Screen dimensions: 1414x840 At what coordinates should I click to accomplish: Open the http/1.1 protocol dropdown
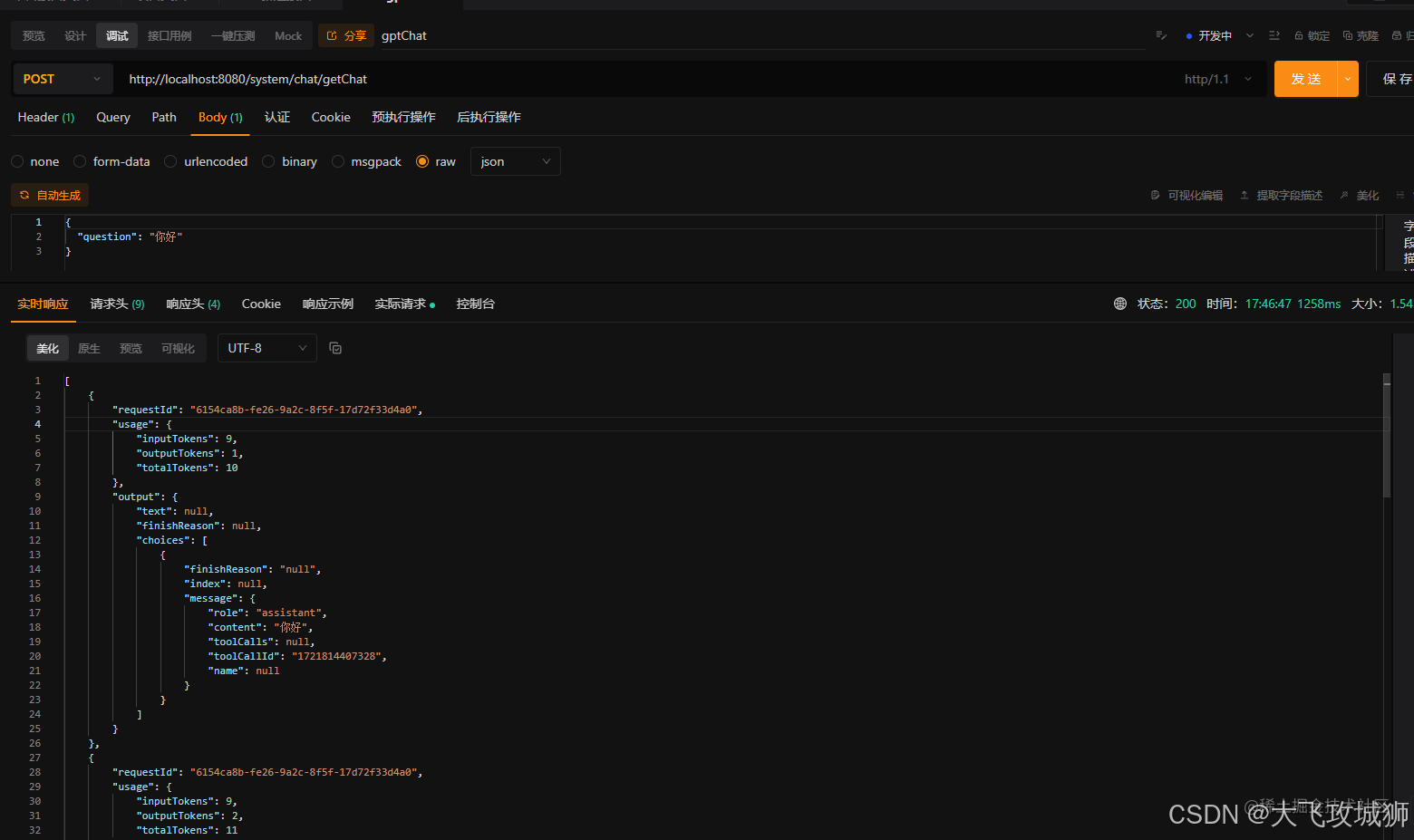tap(1218, 79)
